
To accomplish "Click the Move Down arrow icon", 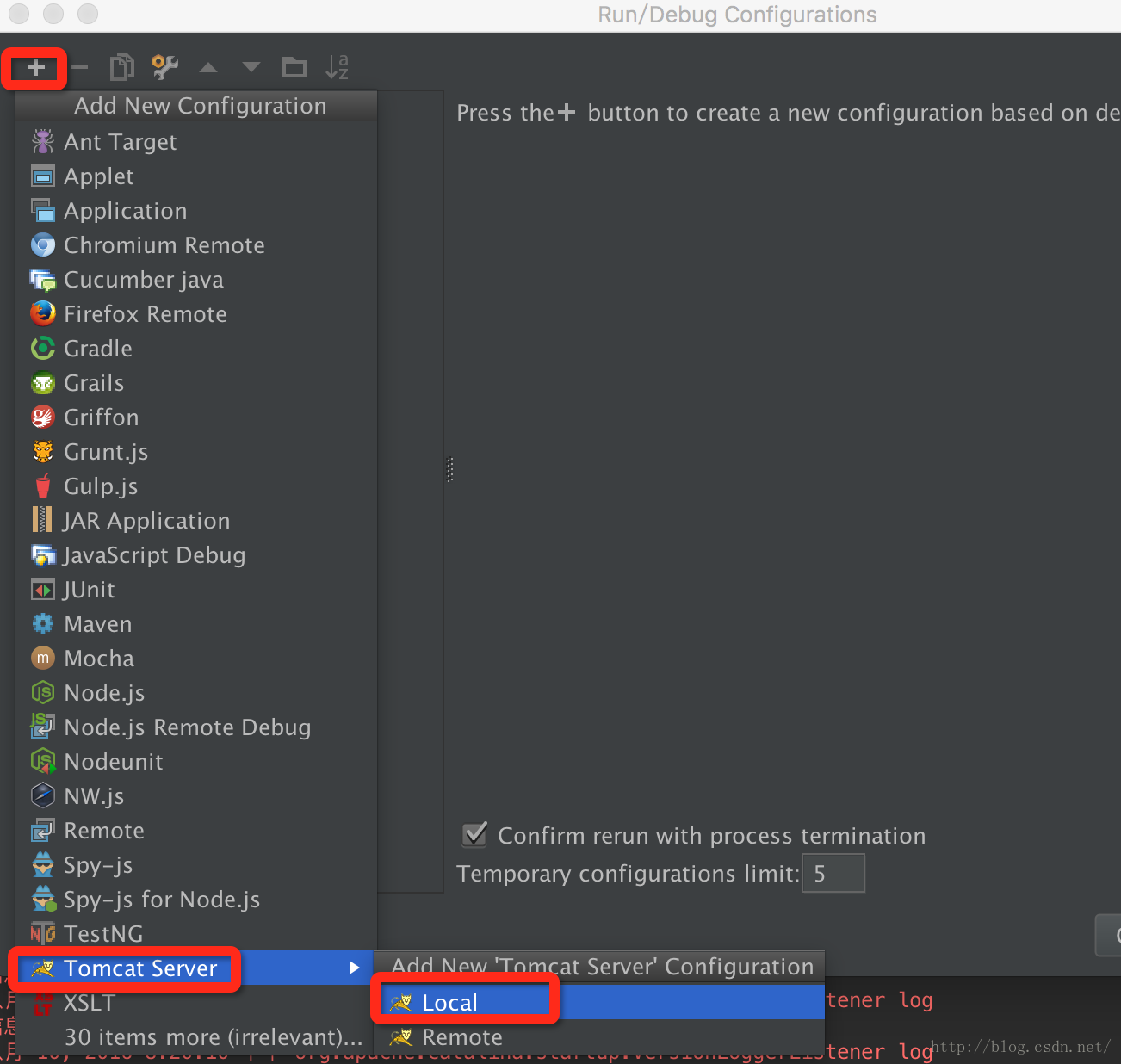I will click(251, 67).
